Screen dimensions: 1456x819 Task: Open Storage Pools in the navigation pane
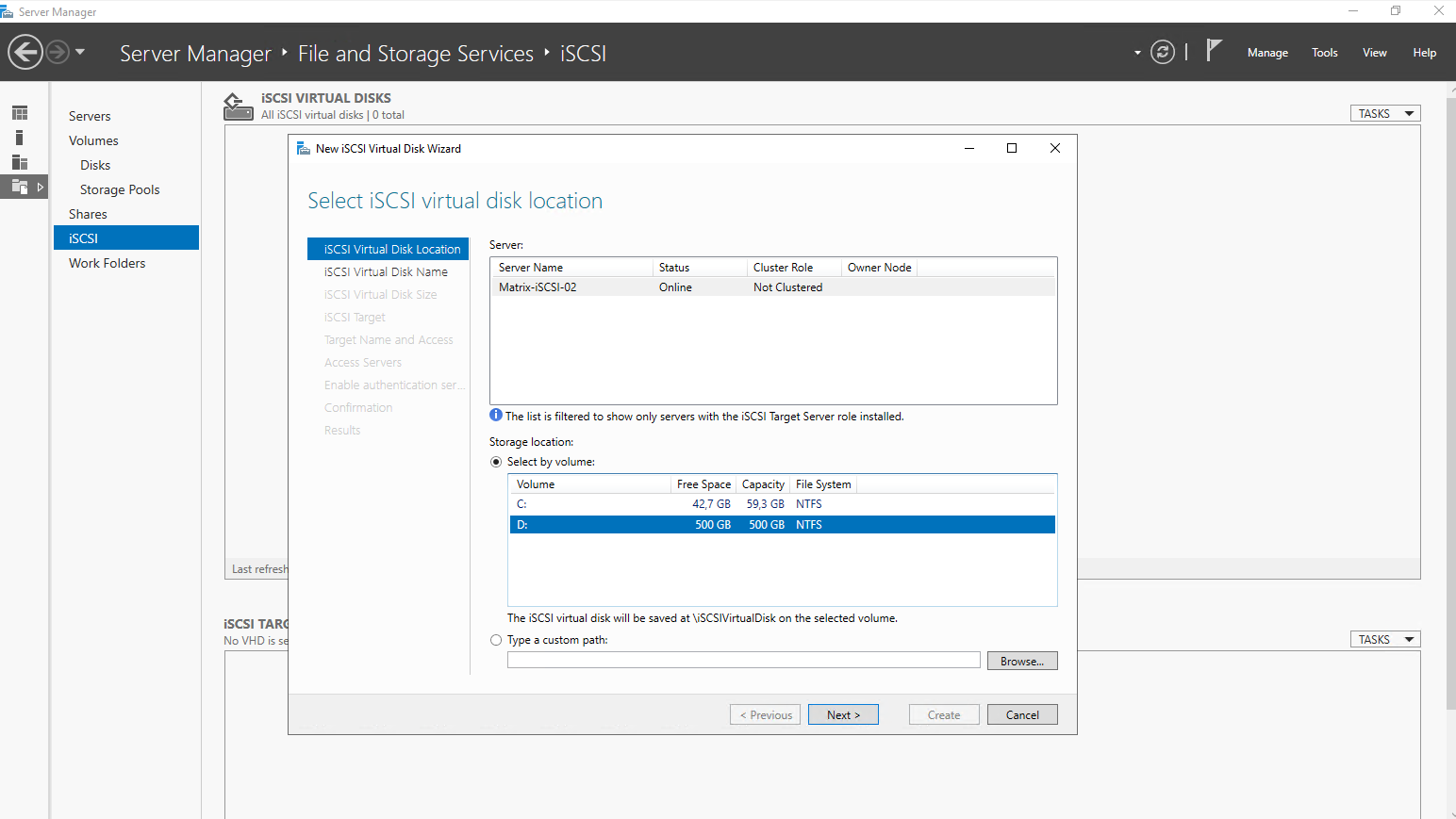pos(120,189)
